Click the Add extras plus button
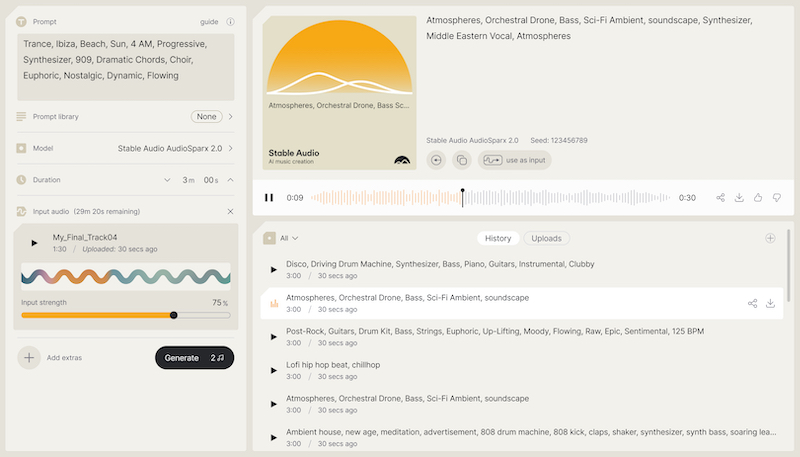The height and width of the screenshot is (457, 800). 29,358
